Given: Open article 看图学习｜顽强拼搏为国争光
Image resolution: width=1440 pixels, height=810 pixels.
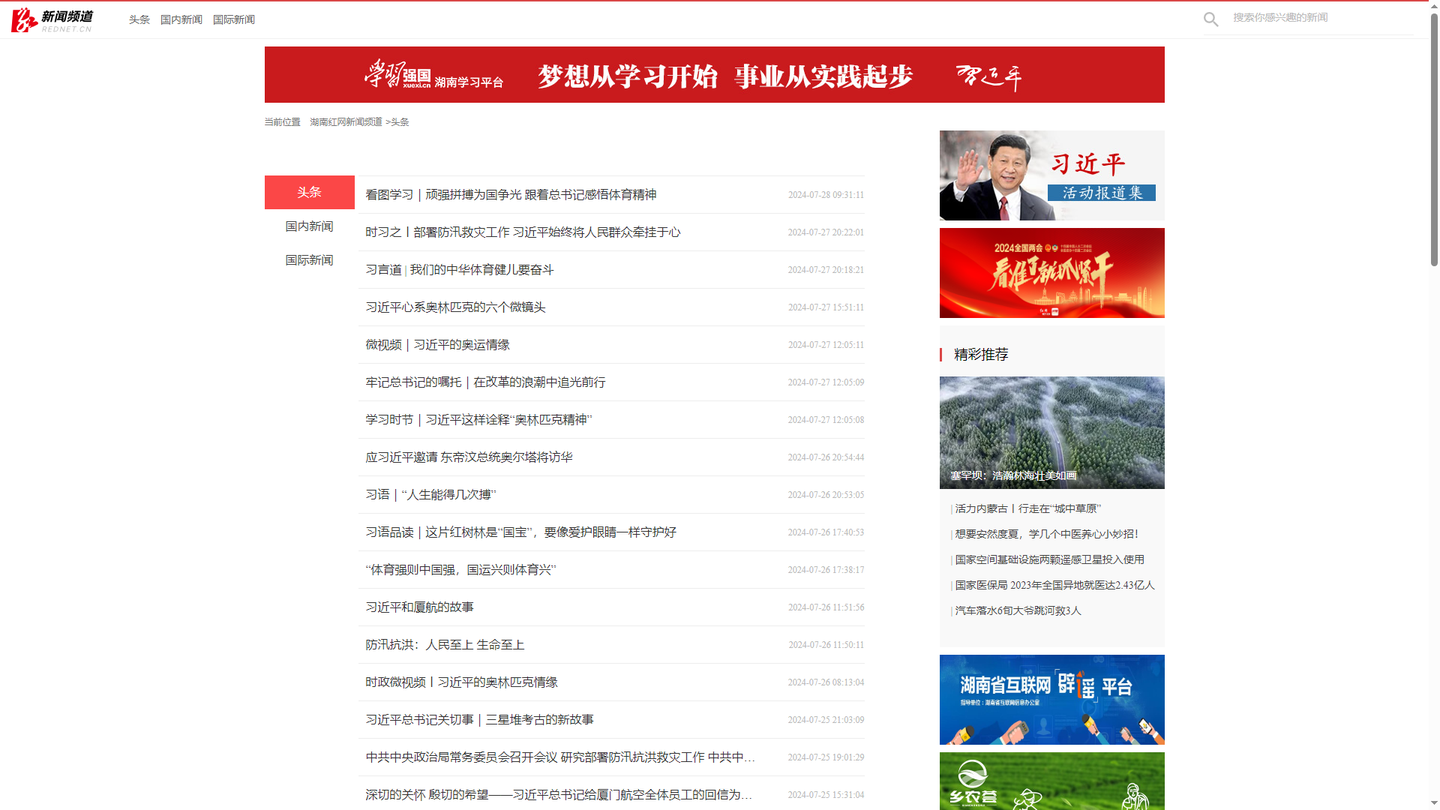Looking at the screenshot, I should tap(511, 195).
